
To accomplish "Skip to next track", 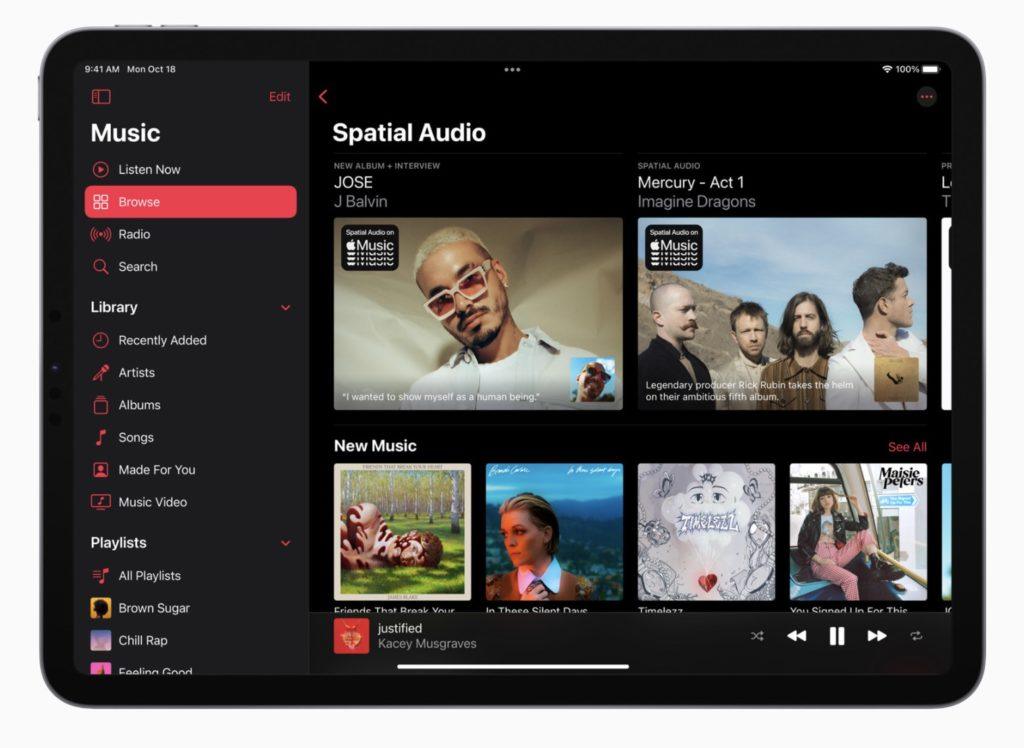I will [876, 636].
